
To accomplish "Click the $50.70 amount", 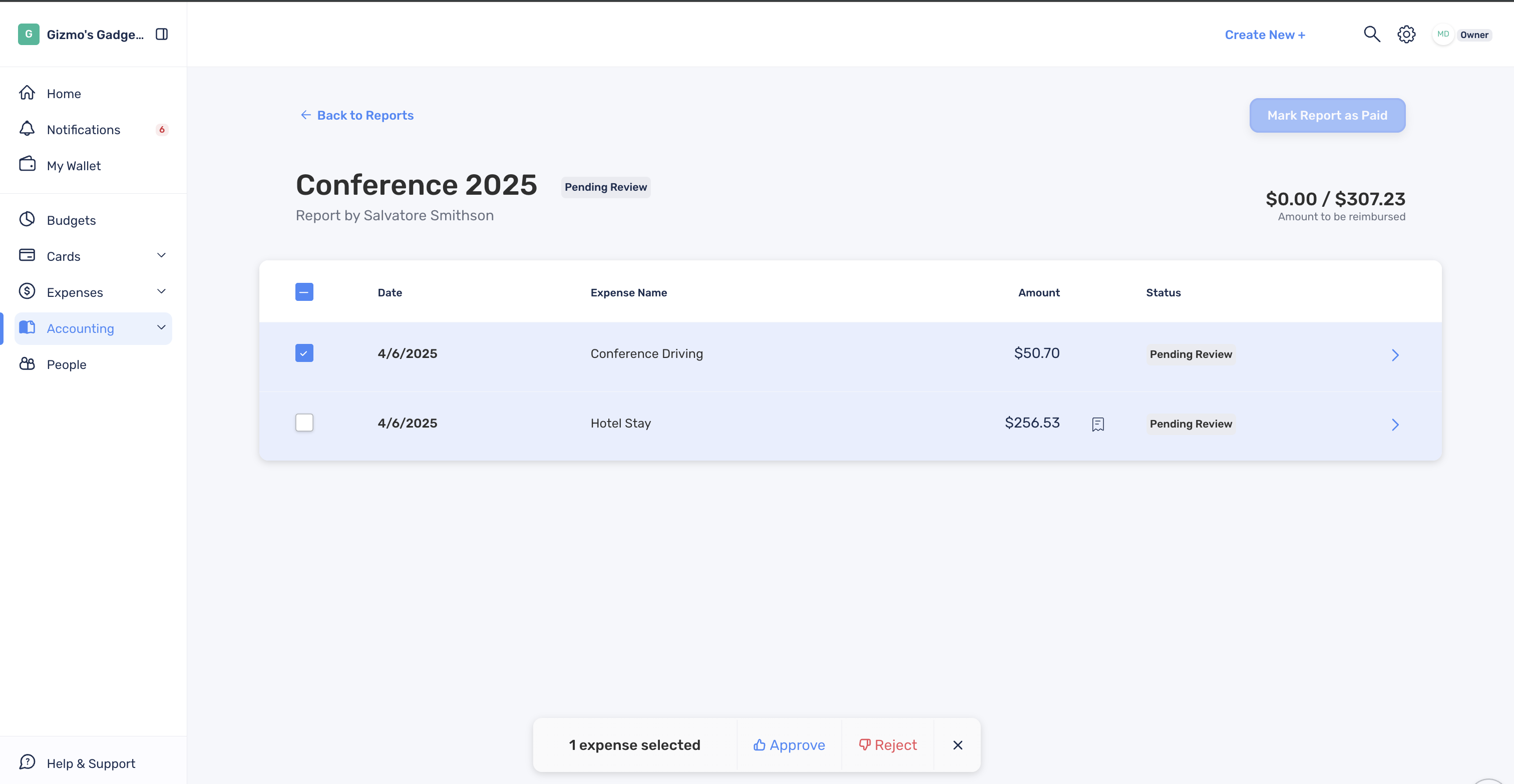I will tap(1037, 353).
